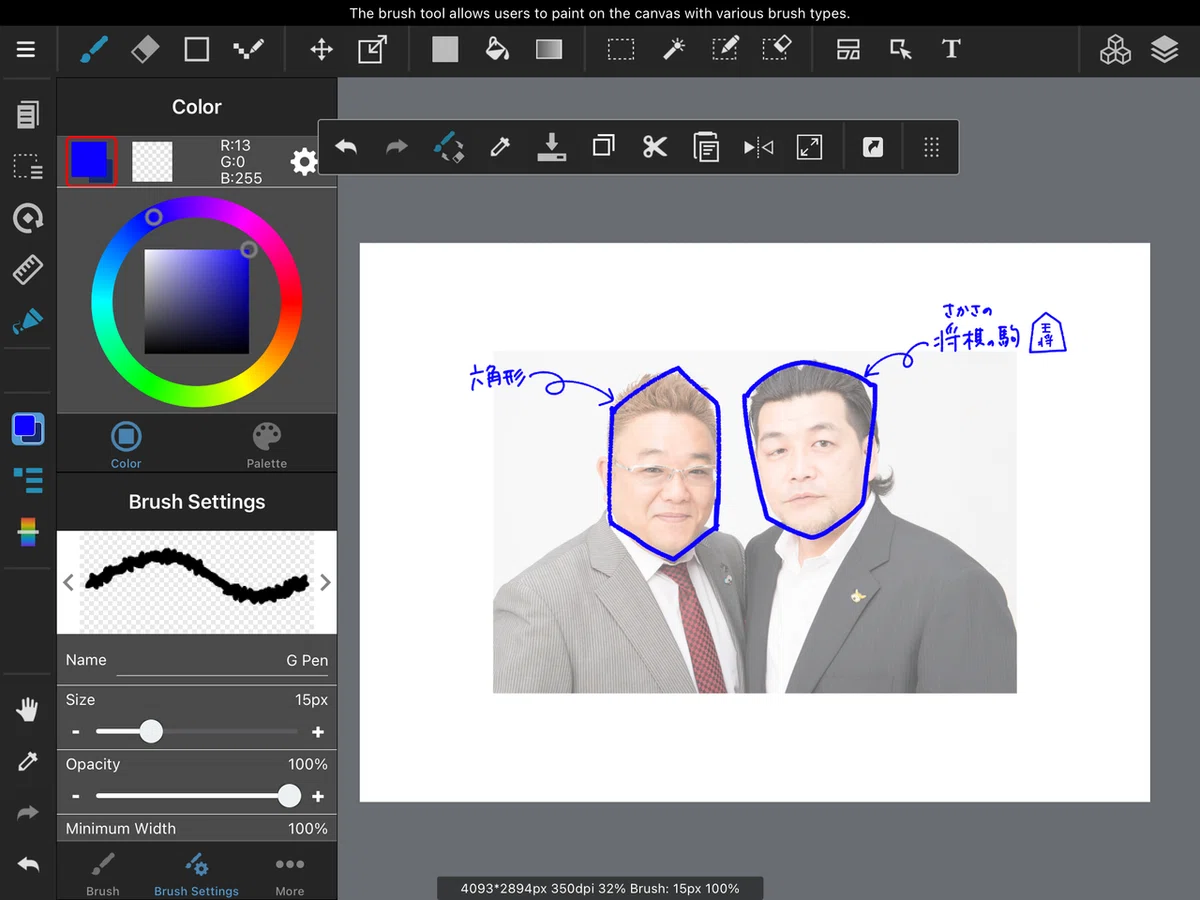This screenshot has width=1200, height=900.
Task: Select the Shape rectangle tool
Action: pos(197,49)
